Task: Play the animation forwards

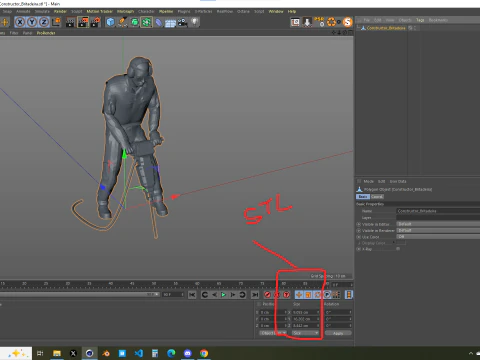Action: click(223, 295)
